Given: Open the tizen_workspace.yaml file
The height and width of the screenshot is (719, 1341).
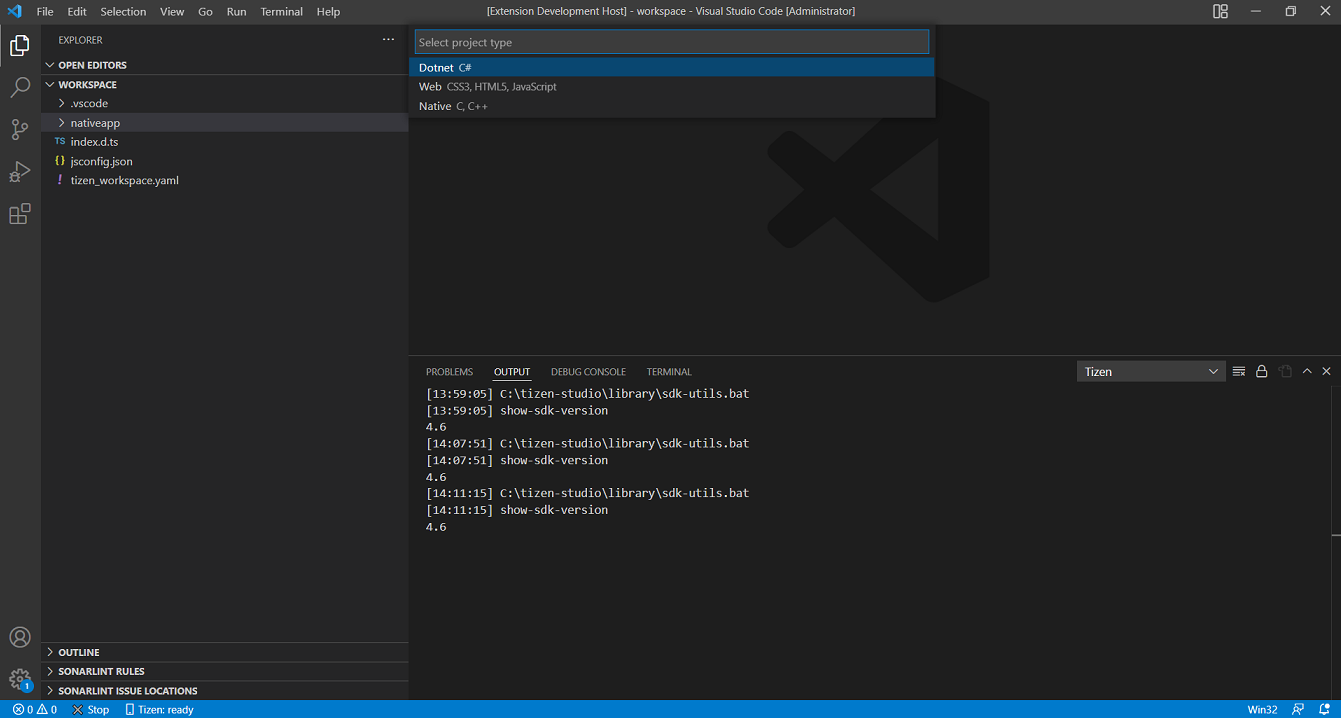Looking at the screenshot, I should pos(124,181).
